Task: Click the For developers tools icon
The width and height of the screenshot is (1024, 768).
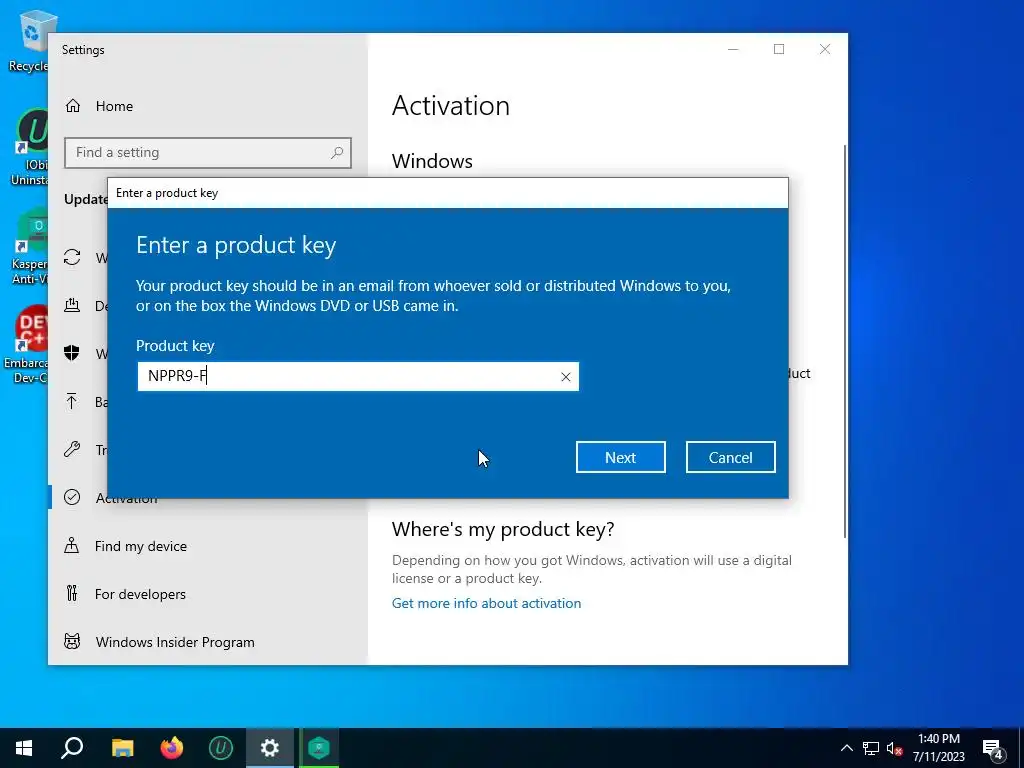Action: tap(72, 593)
